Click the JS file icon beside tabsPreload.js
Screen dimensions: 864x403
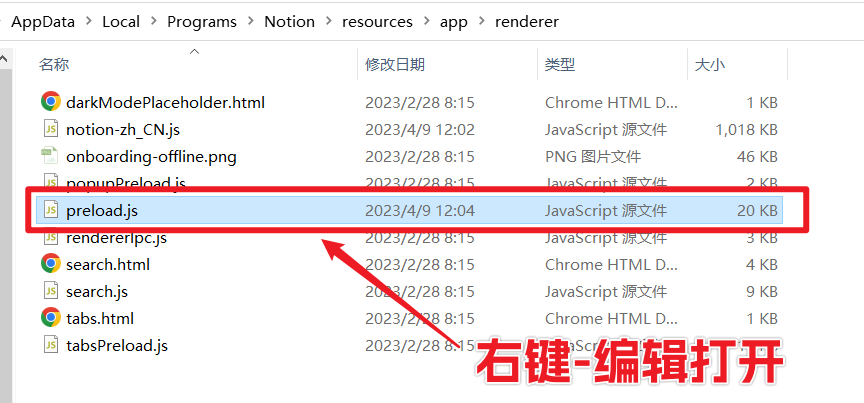51,345
